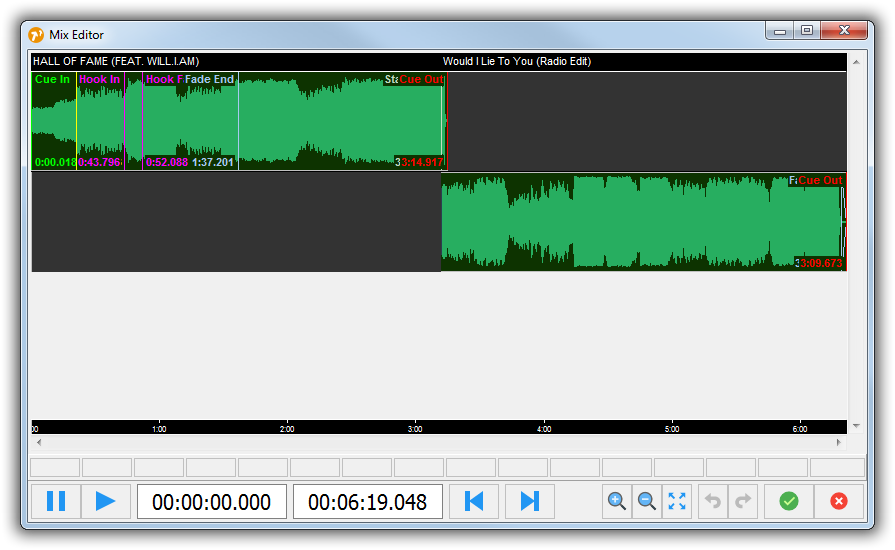Viewport: 895px width, 550px height.
Task: Click the total duration time field
Action: (367, 502)
